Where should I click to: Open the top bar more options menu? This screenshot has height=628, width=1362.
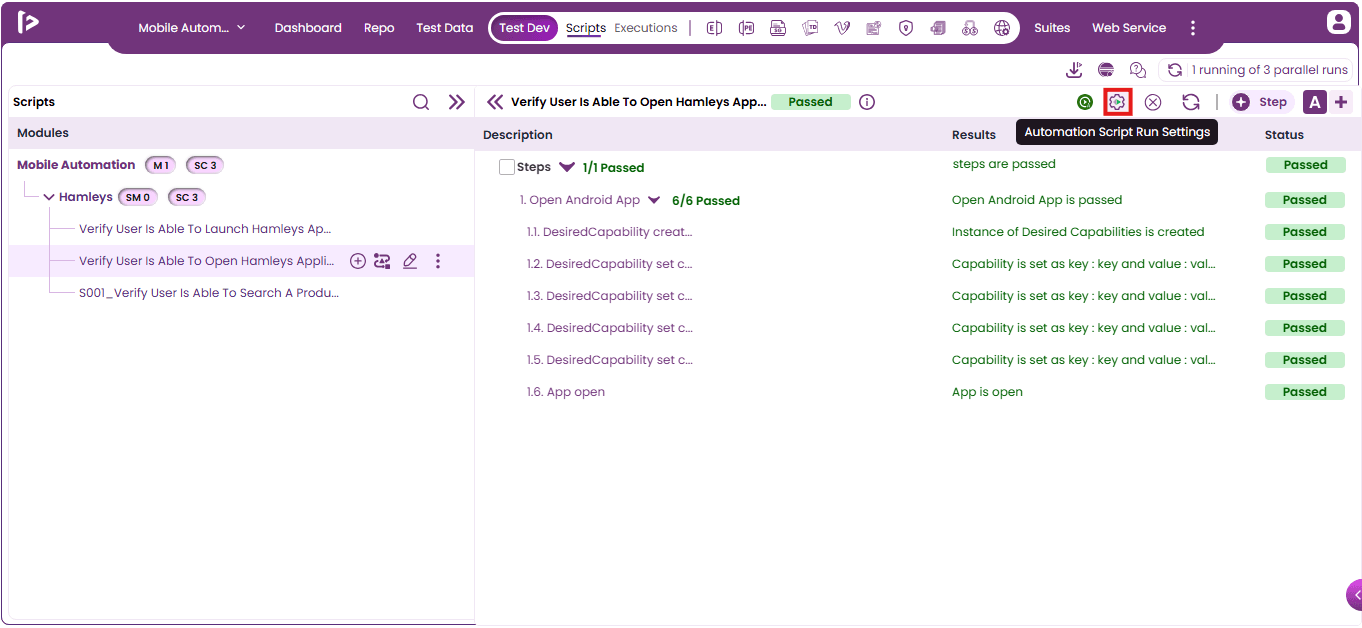[x=1192, y=28]
